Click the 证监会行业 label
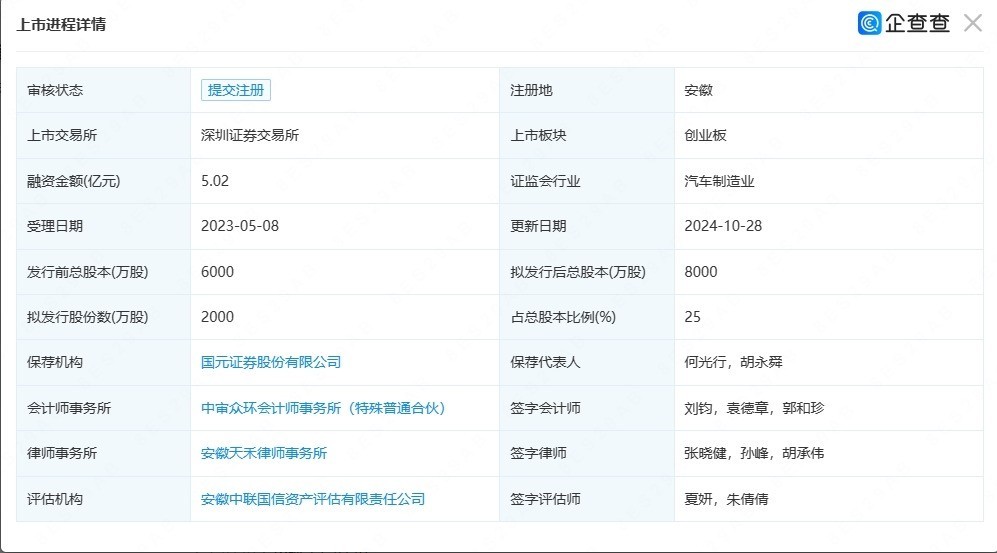Image resolution: width=997 pixels, height=553 pixels. tap(545, 181)
